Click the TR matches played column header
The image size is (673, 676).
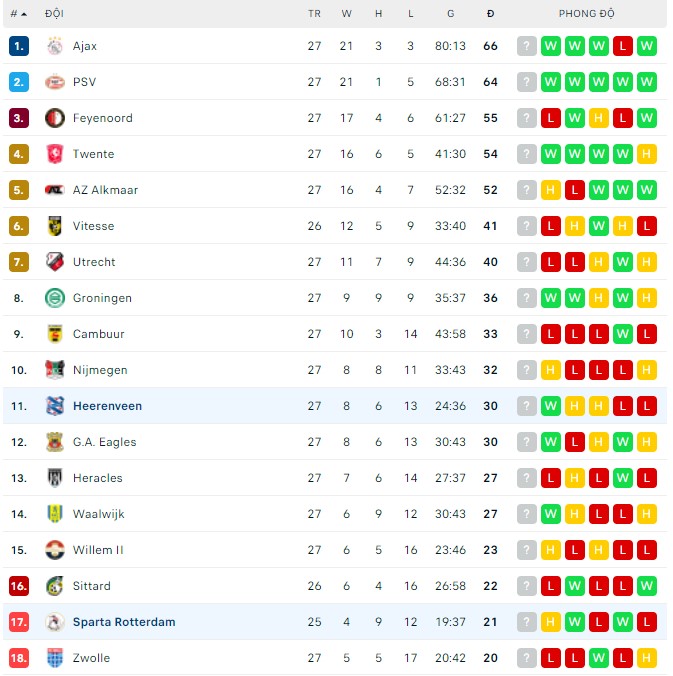coord(314,14)
